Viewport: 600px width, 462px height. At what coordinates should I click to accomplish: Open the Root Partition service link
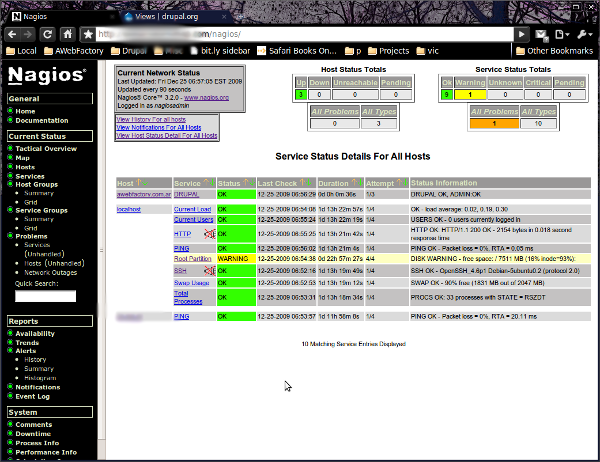coord(192,259)
